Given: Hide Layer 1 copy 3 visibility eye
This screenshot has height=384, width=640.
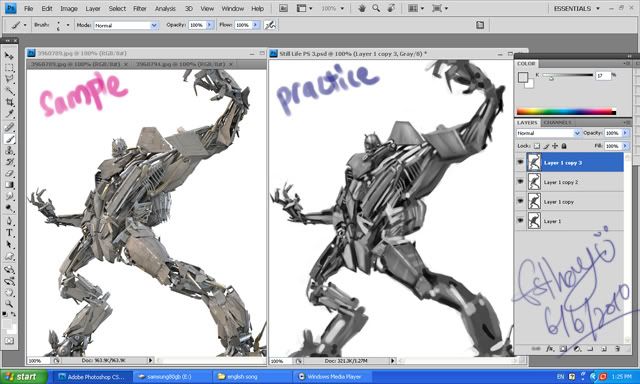Looking at the screenshot, I should (x=520, y=162).
